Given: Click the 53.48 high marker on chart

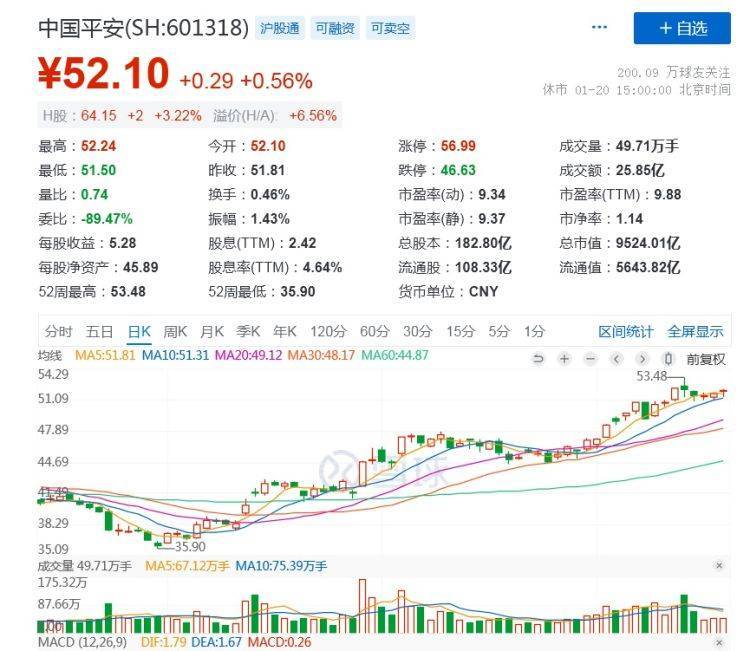Looking at the screenshot, I should click(x=651, y=376).
